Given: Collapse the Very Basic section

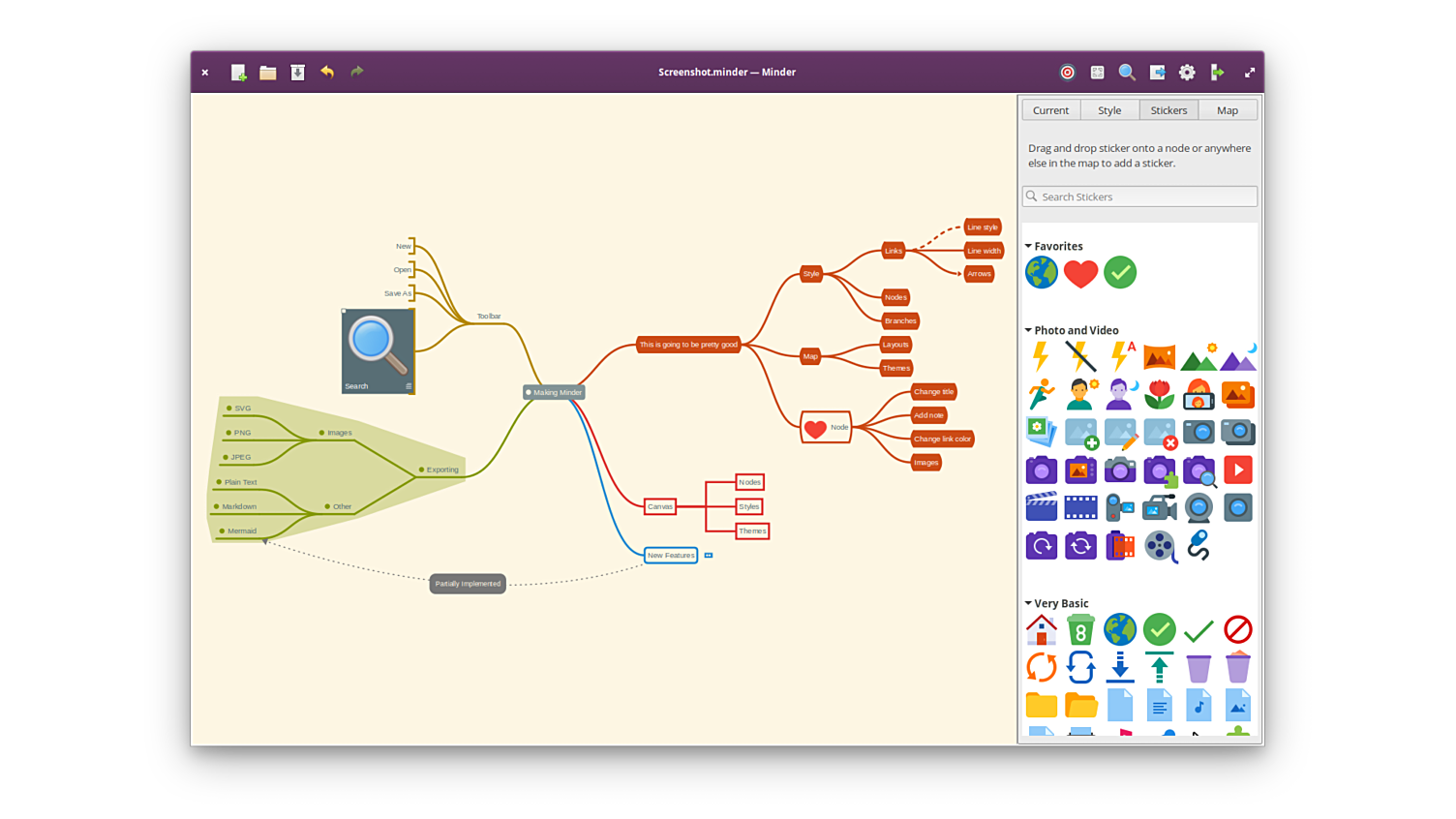Looking at the screenshot, I should [1028, 604].
